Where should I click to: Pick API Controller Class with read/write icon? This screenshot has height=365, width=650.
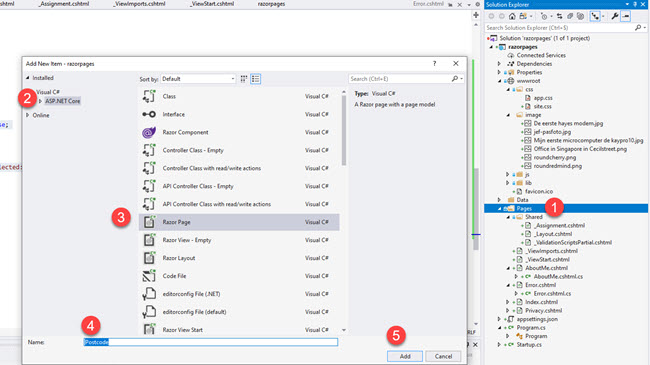point(149,204)
